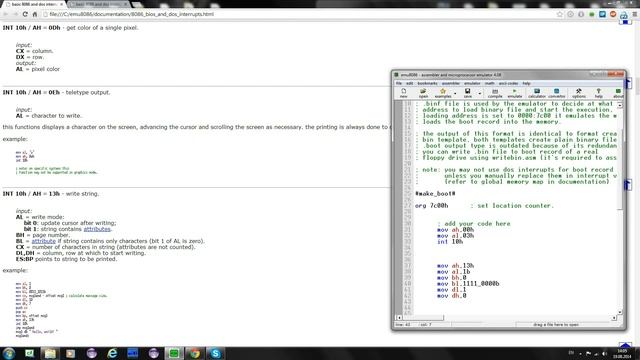Create a new file in emu8086

(403, 93)
